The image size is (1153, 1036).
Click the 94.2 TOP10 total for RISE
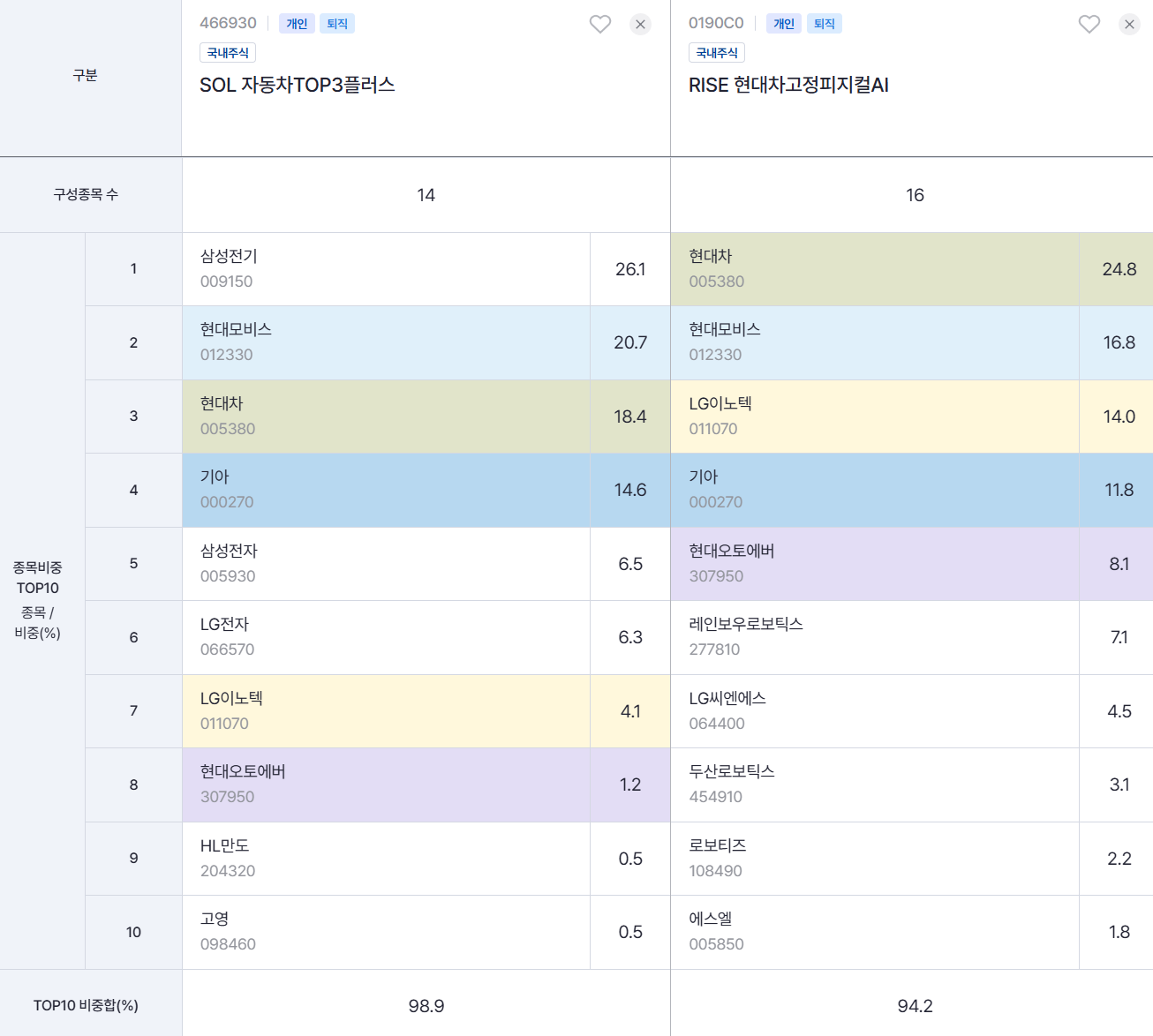coord(915,1006)
